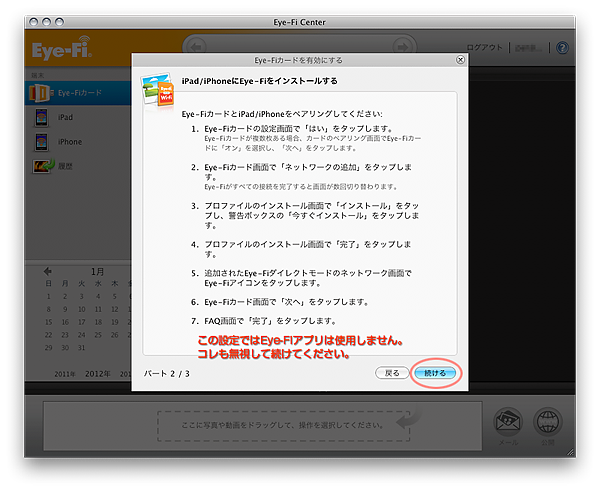Click the window resize grip in the corner
The width and height of the screenshot is (600, 491).
coord(571,452)
